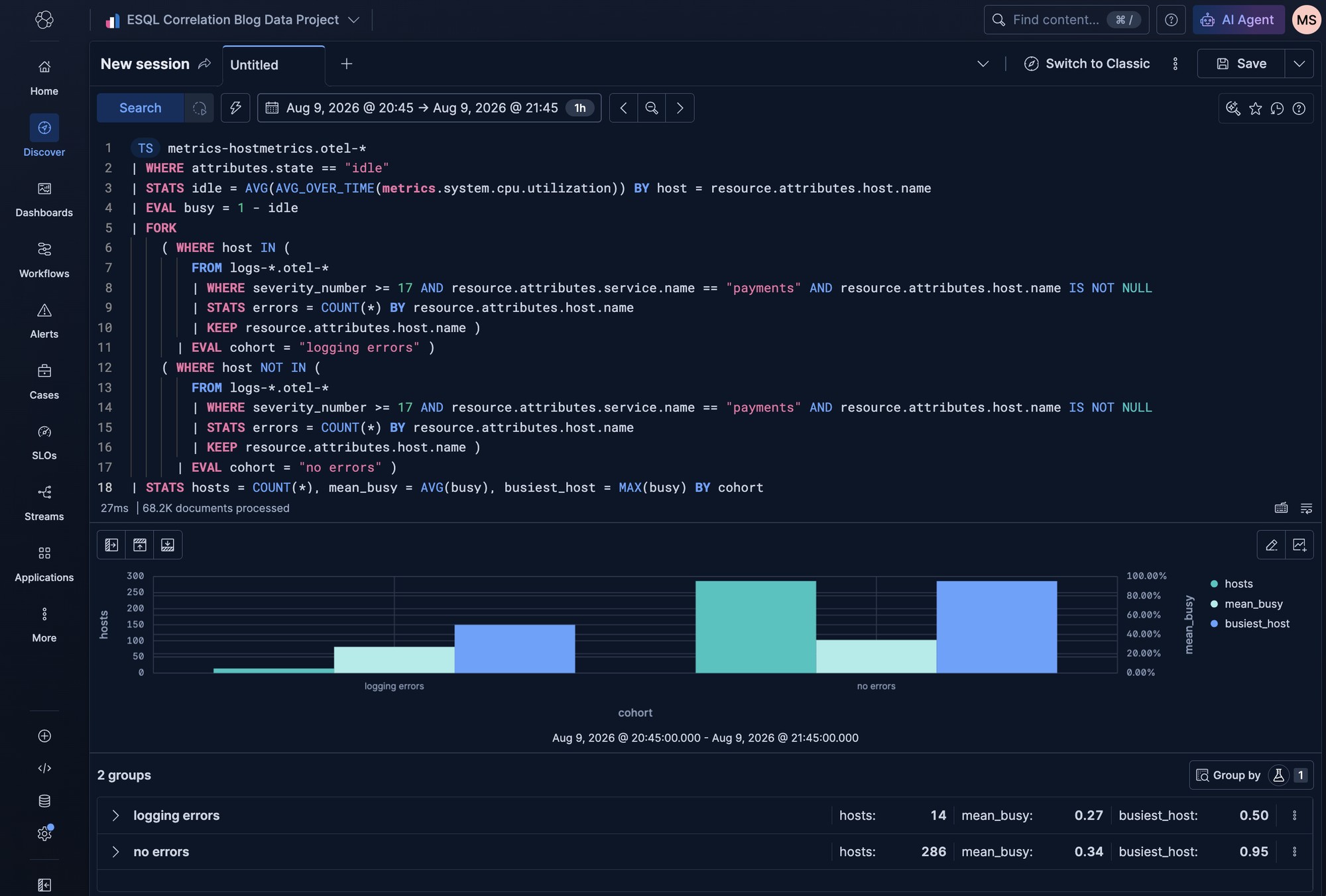Open Save options dropdown arrow

(1299, 64)
